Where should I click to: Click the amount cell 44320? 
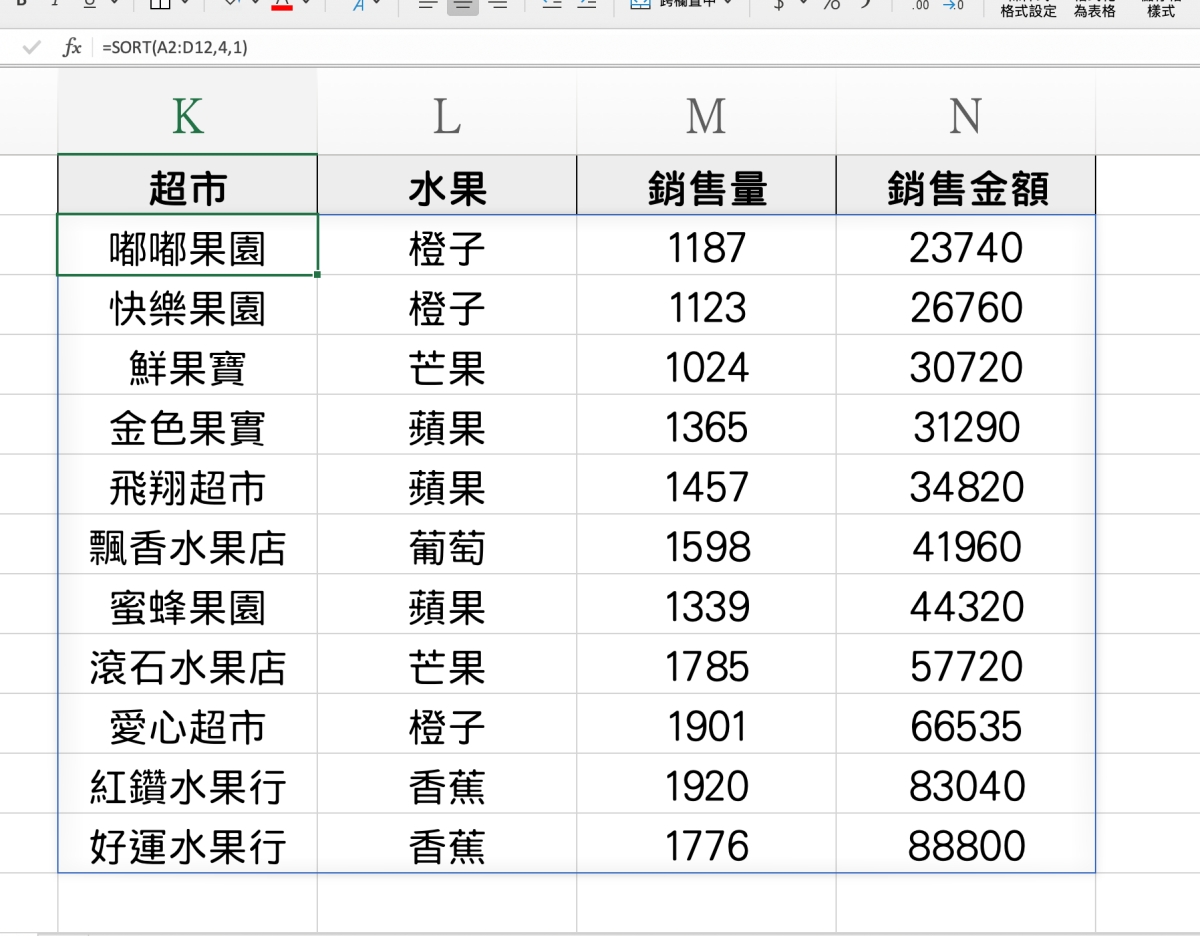tap(966, 604)
